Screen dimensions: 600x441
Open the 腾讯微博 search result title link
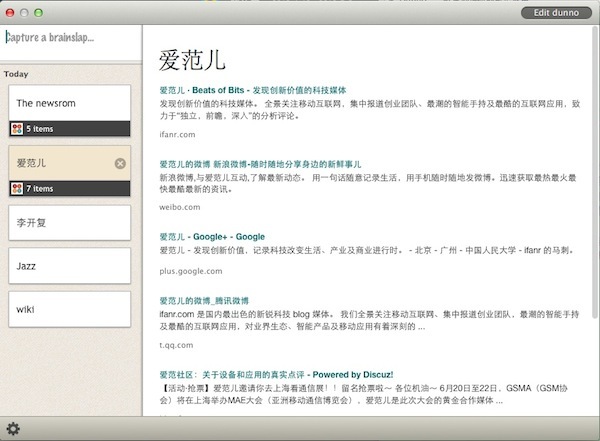[x=204, y=300]
